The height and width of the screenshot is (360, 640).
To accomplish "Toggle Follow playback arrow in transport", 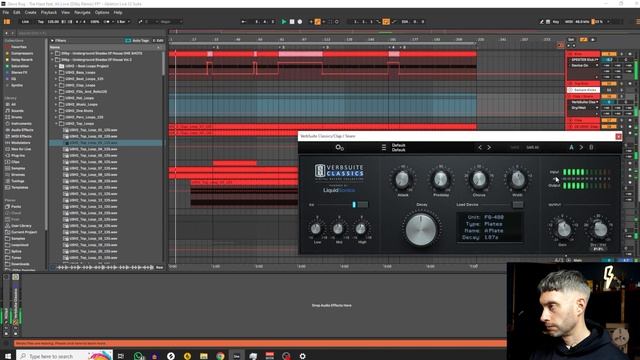I will pos(244,22).
